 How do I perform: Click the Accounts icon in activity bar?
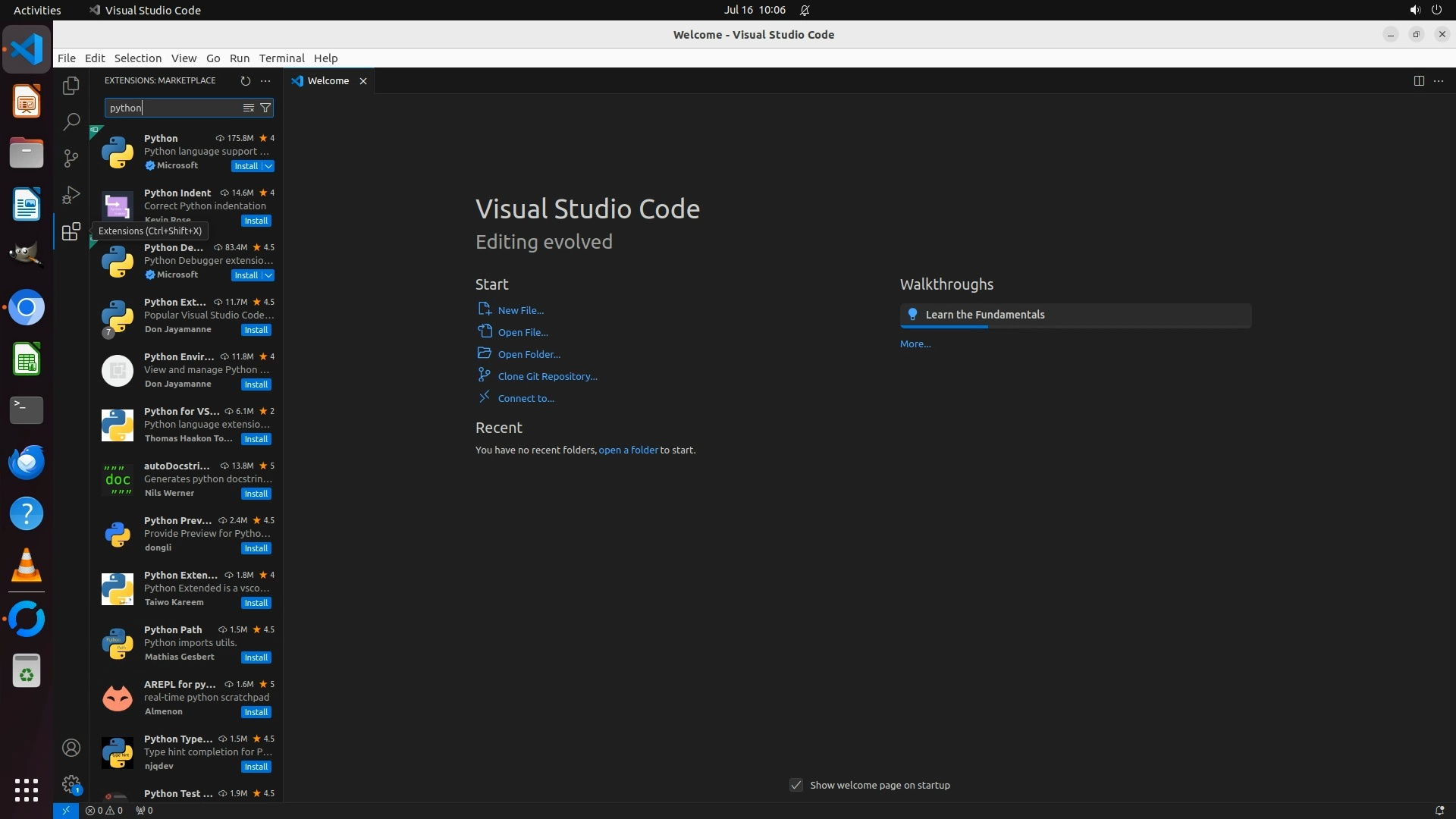(x=71, y=748)
